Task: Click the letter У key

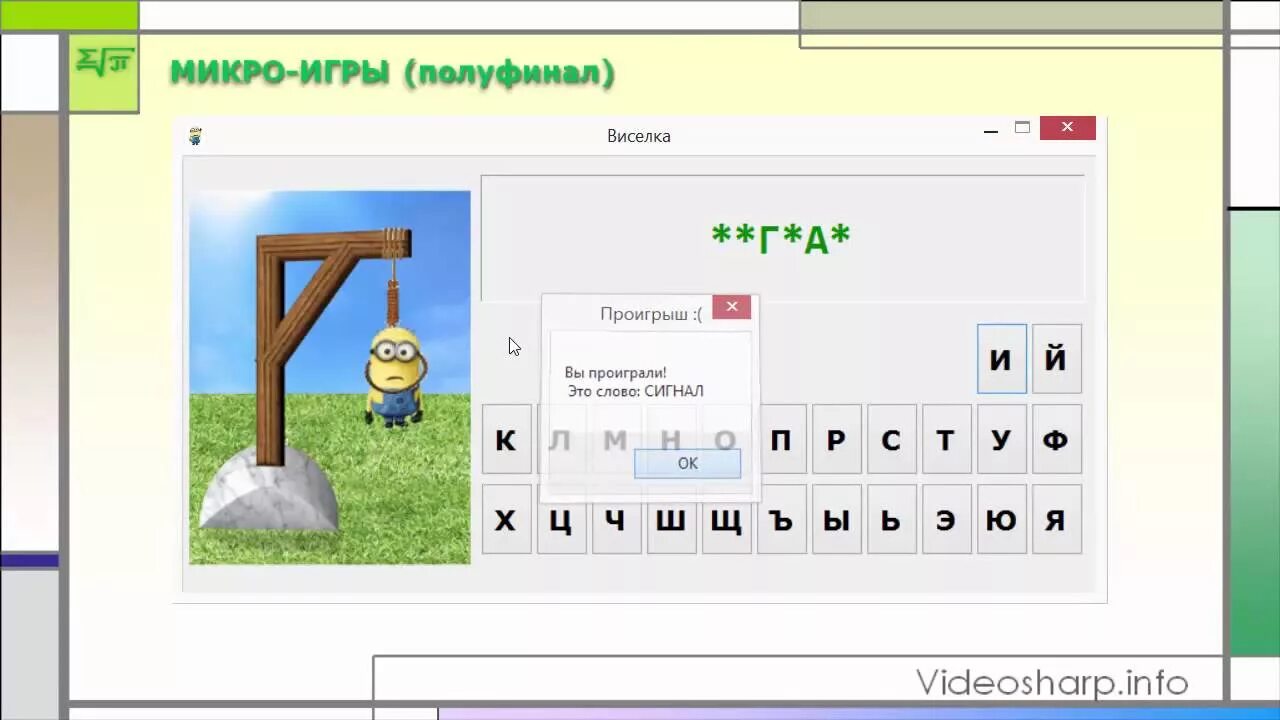Action: coord(1002,439)
